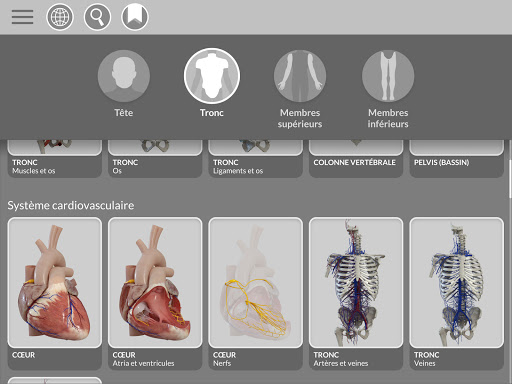This screenshot has width=512, height=384.
Task: Open the globe language icon
Action: [60, 17]
